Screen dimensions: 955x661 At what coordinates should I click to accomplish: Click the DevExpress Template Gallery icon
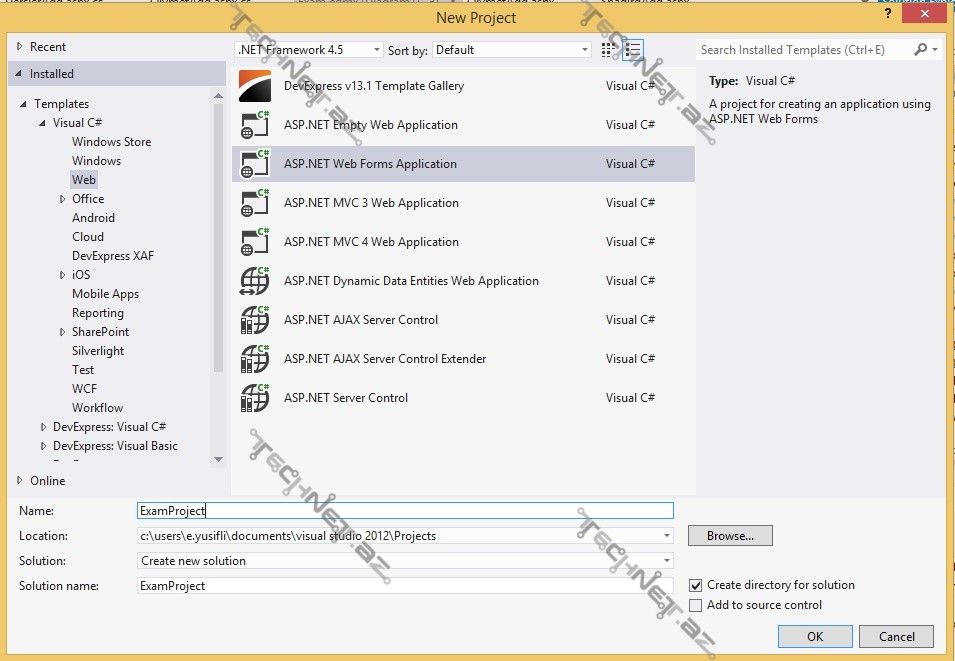pyautogui.click(x=255, y=87)
